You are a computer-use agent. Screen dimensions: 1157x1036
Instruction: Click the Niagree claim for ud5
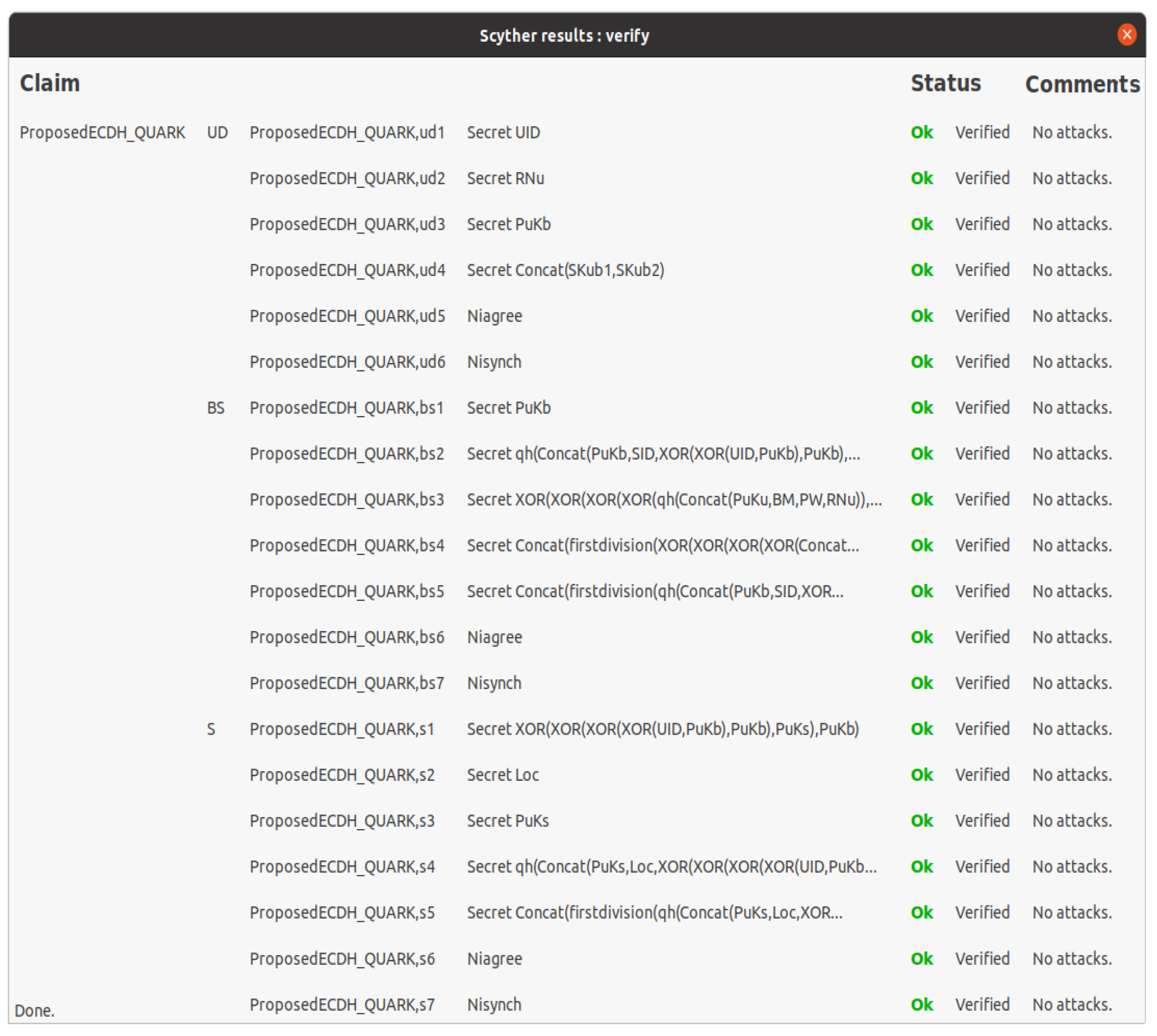tap(494, 316)
